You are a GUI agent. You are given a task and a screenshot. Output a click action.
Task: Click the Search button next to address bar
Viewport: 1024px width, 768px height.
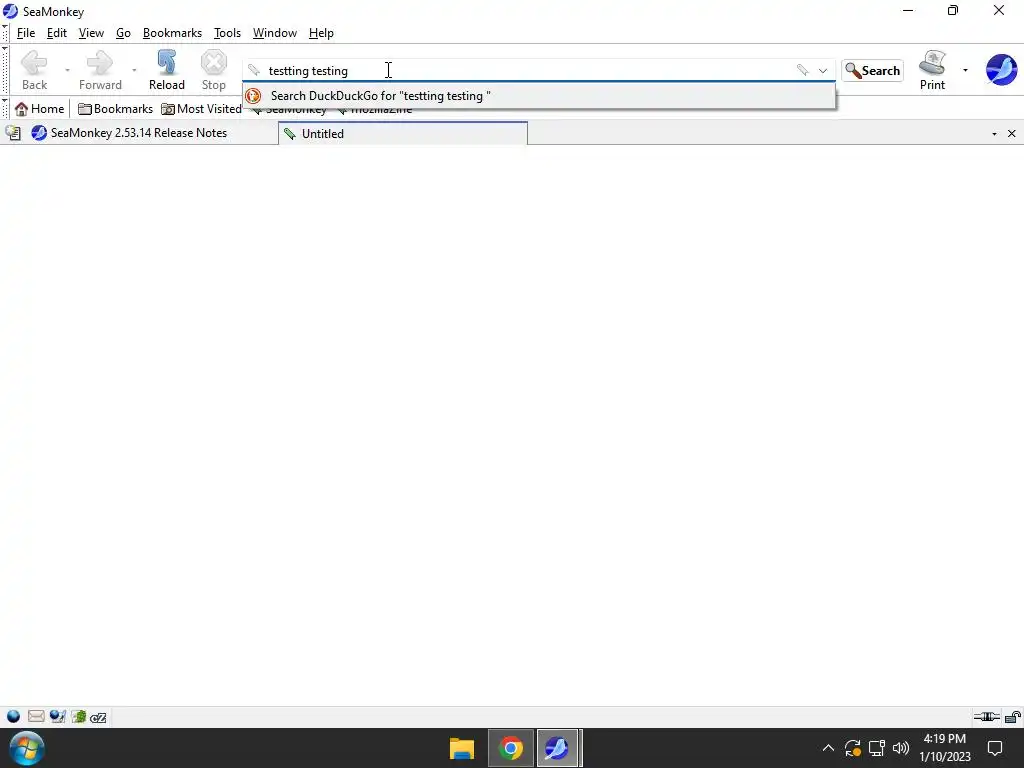[x=872, y=71]
